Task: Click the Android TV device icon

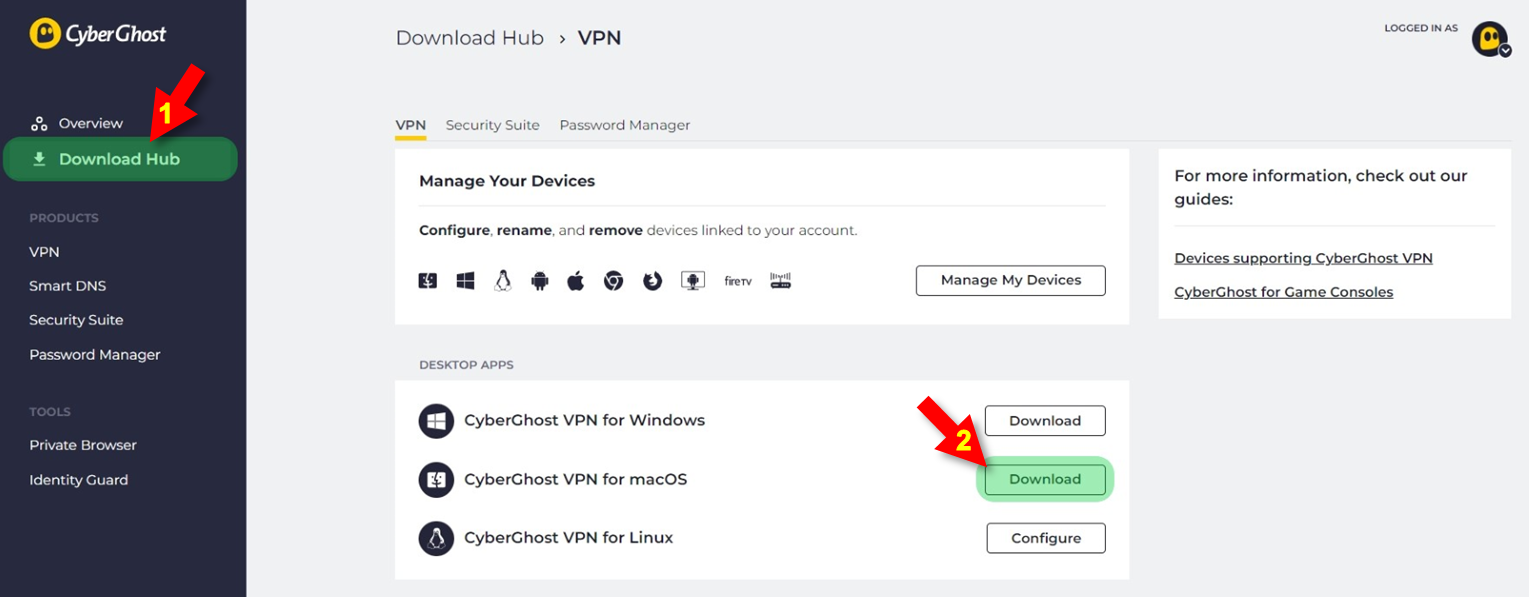Action: (693, 281)
